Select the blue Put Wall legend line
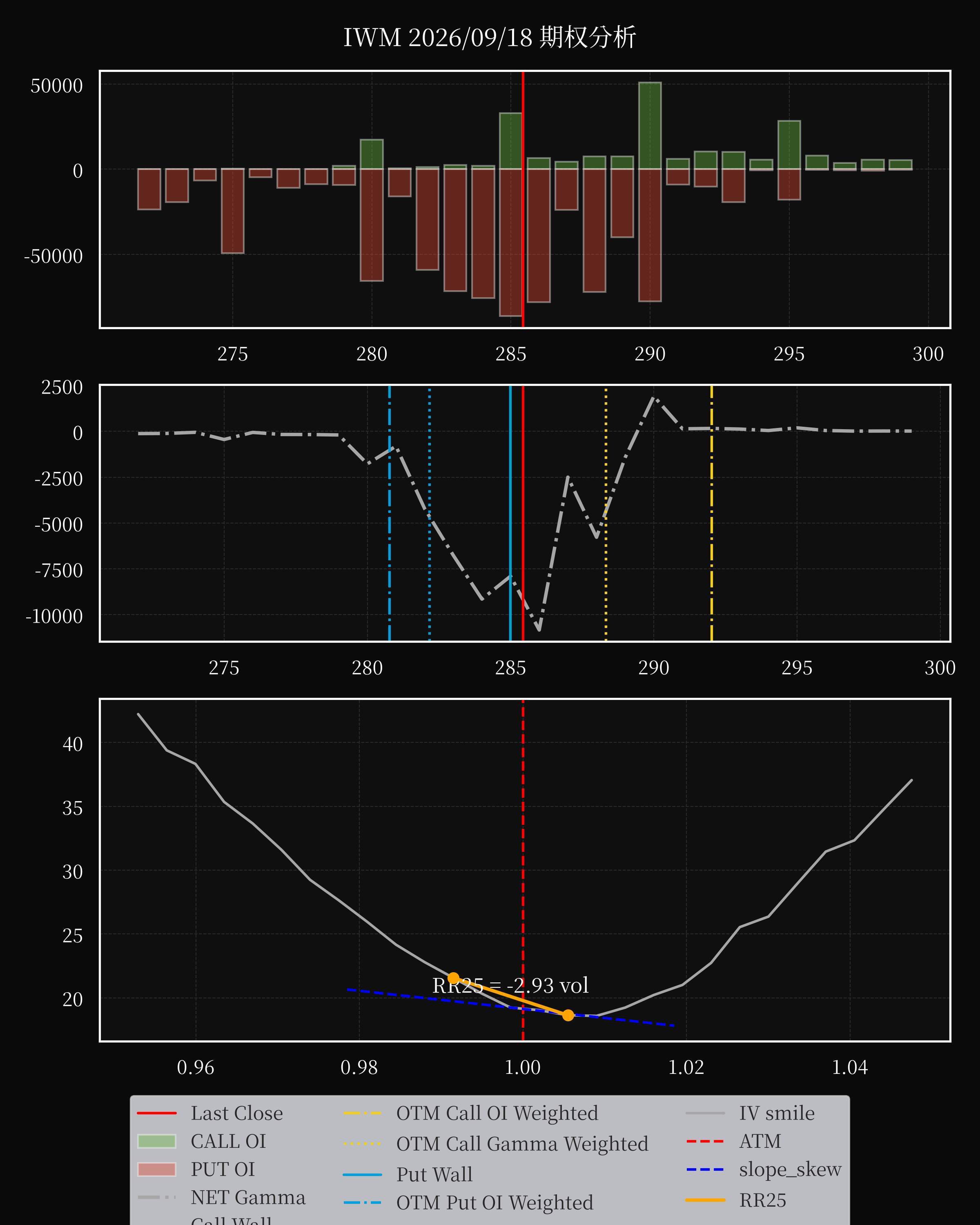This screenshot has width=980, height=1225. (x=363, y=1174)
